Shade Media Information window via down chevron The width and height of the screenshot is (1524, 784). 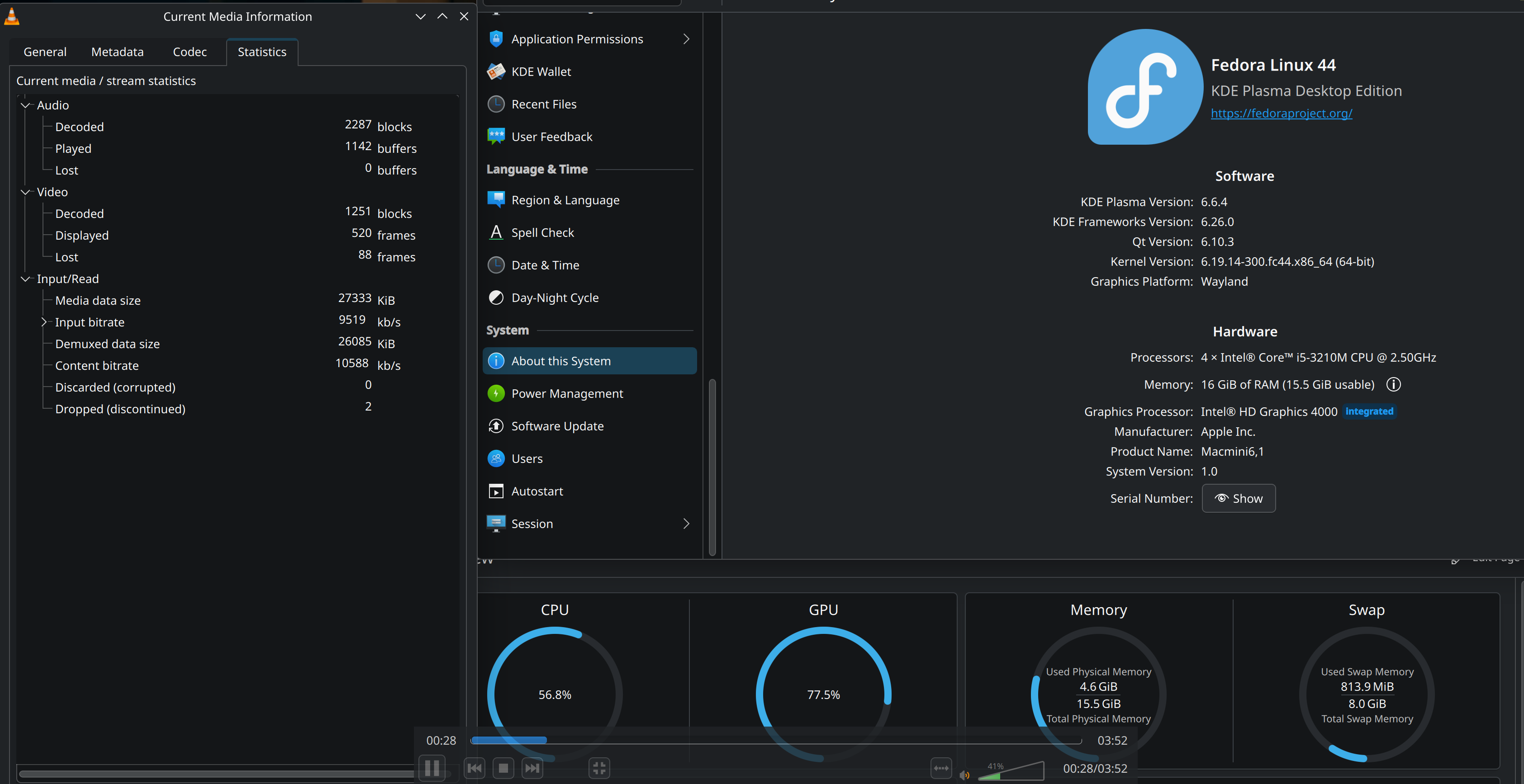pyautogui.click(x=421, y=17)
